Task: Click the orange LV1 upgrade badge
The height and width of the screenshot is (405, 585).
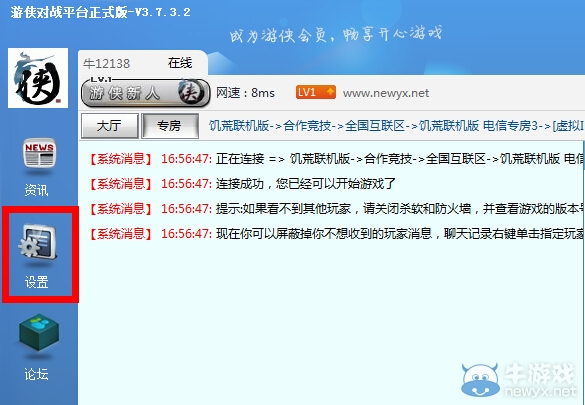Action: coord(316,92)
